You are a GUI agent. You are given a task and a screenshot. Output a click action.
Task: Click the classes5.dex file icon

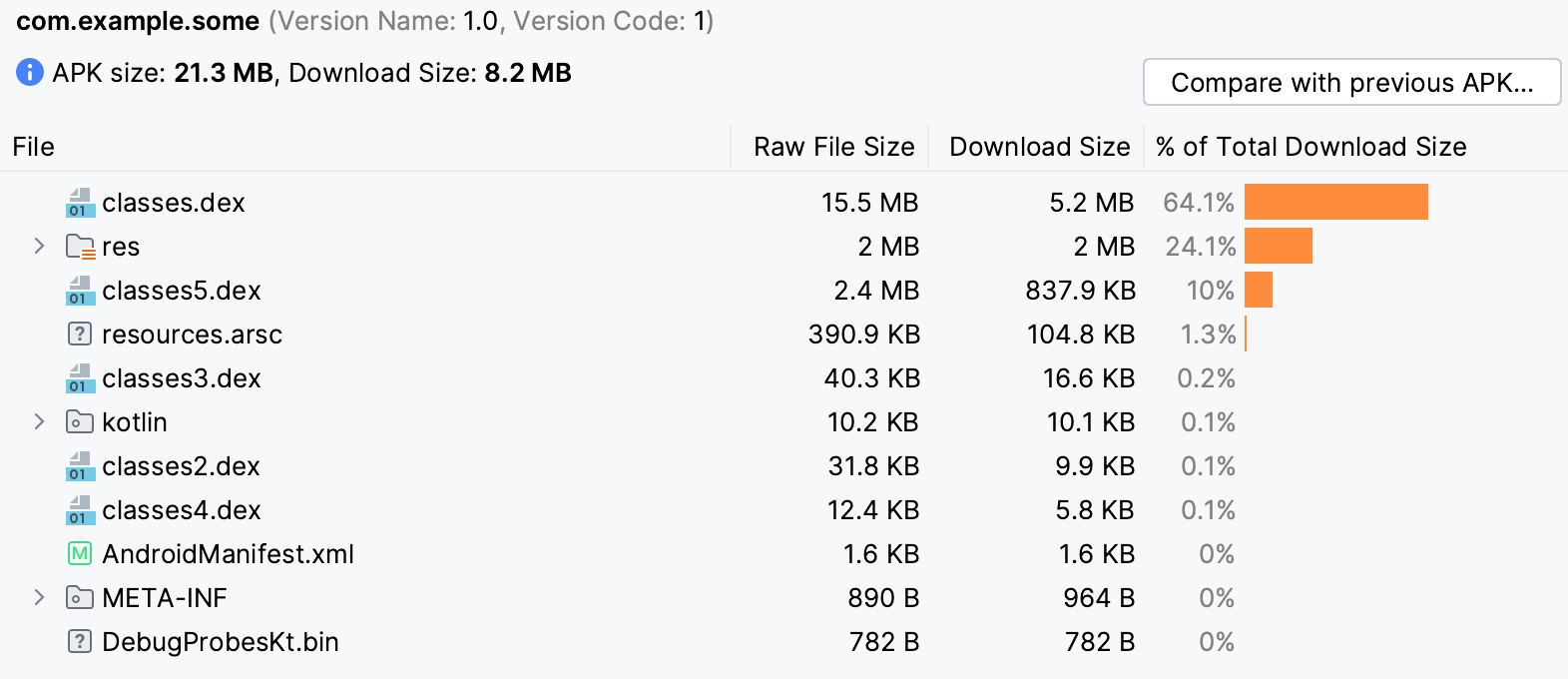click(80, 291)
